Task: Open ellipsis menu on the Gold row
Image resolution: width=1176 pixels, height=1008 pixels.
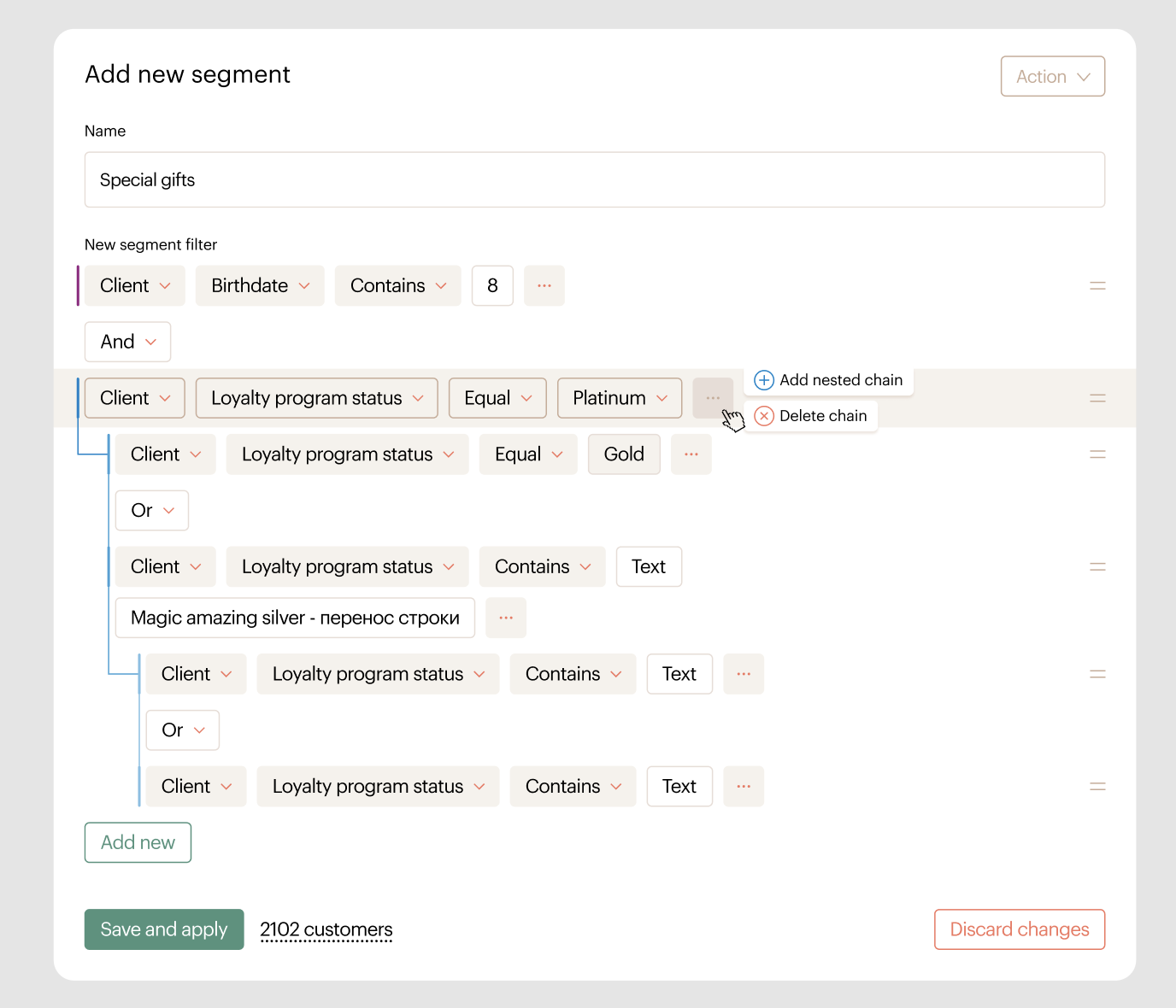Action: pyautogui.click(x=691, y=454)
